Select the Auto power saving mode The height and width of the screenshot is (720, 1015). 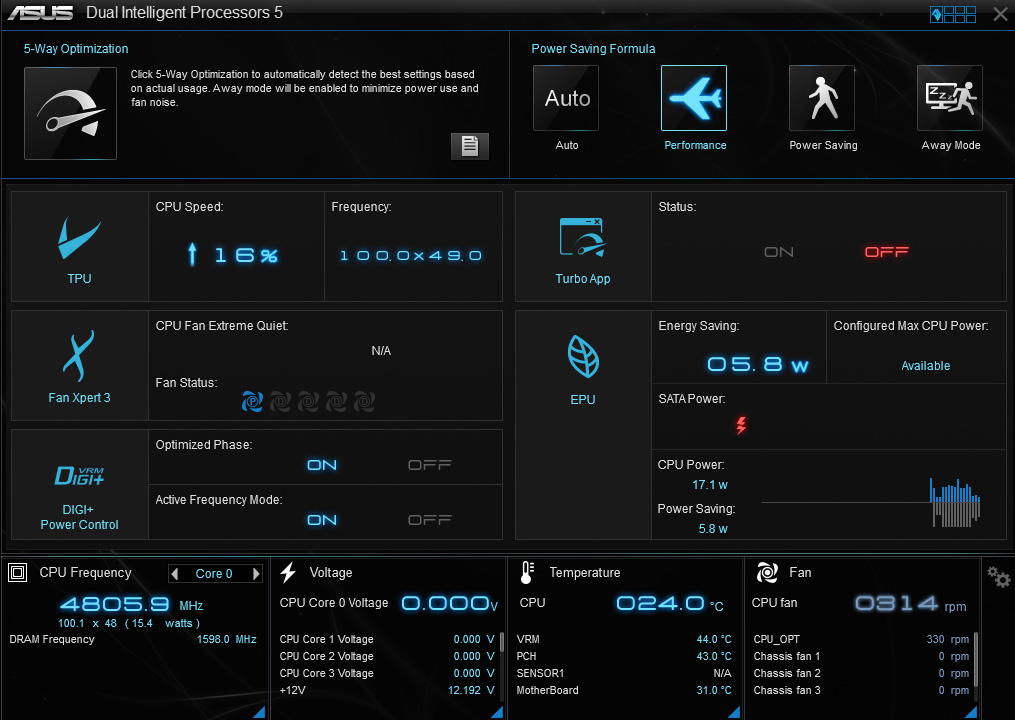[567, 98]
